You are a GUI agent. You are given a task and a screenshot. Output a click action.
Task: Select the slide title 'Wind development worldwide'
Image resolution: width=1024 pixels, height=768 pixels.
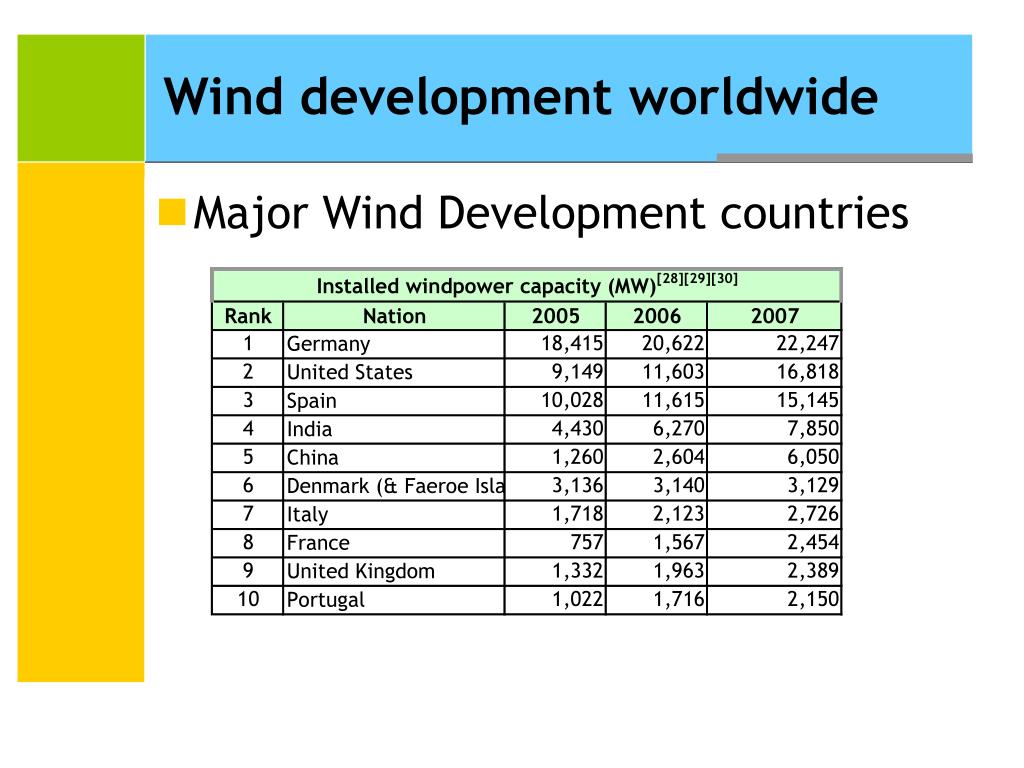coord(520,97)
